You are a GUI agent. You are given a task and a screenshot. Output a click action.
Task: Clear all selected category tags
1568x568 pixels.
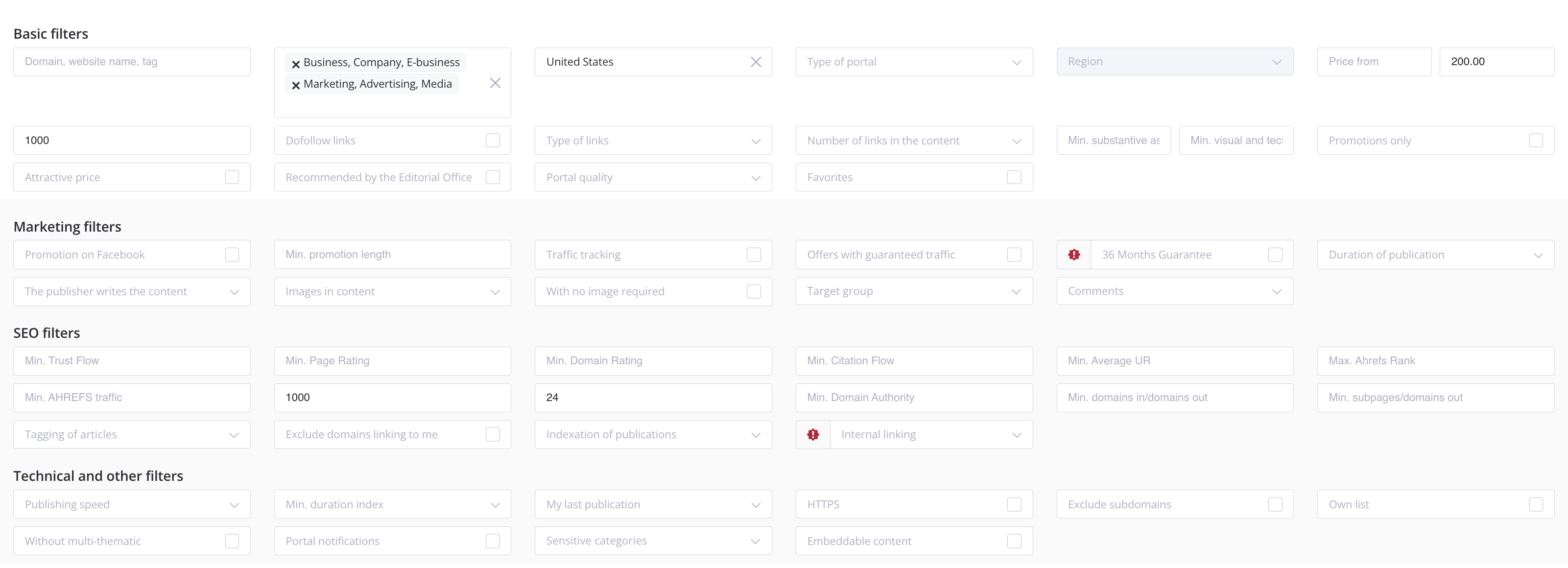click(495, 83)
